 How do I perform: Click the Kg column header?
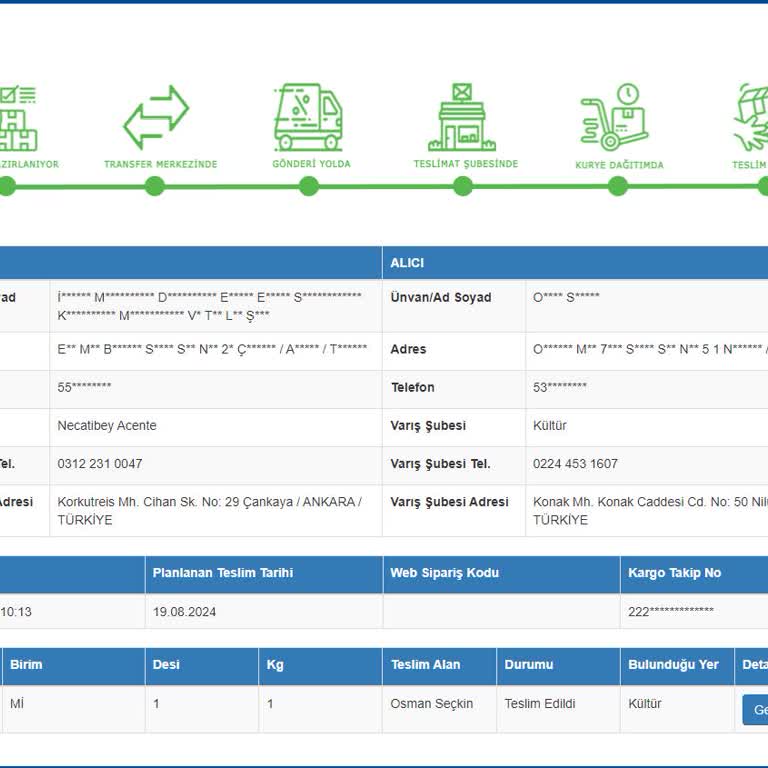pyautogui.click(x=320, y=665)
